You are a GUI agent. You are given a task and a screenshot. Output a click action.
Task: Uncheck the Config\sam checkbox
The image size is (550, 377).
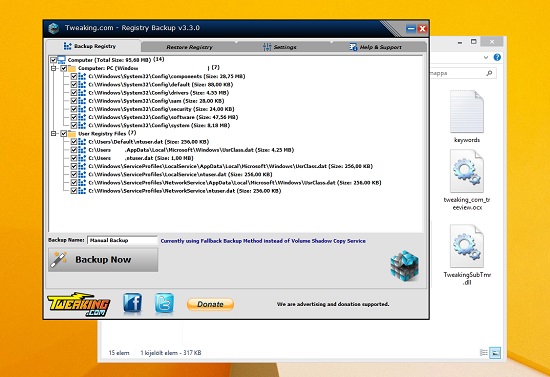(74, 101)
